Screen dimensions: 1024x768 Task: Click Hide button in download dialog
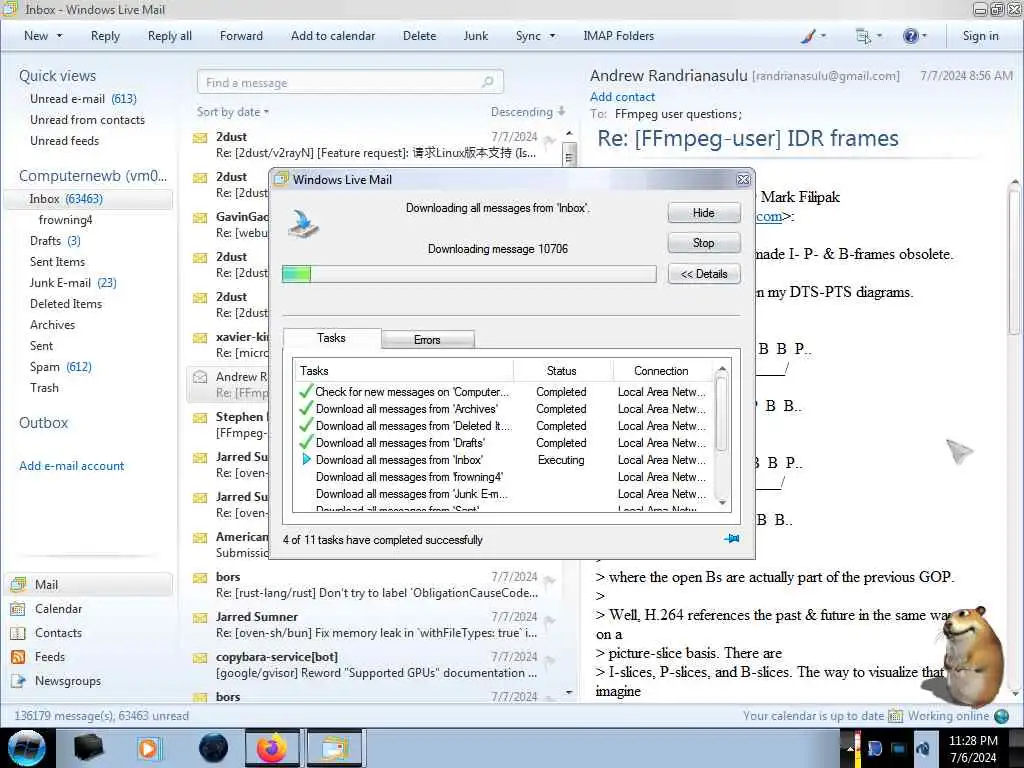[703, 213]
